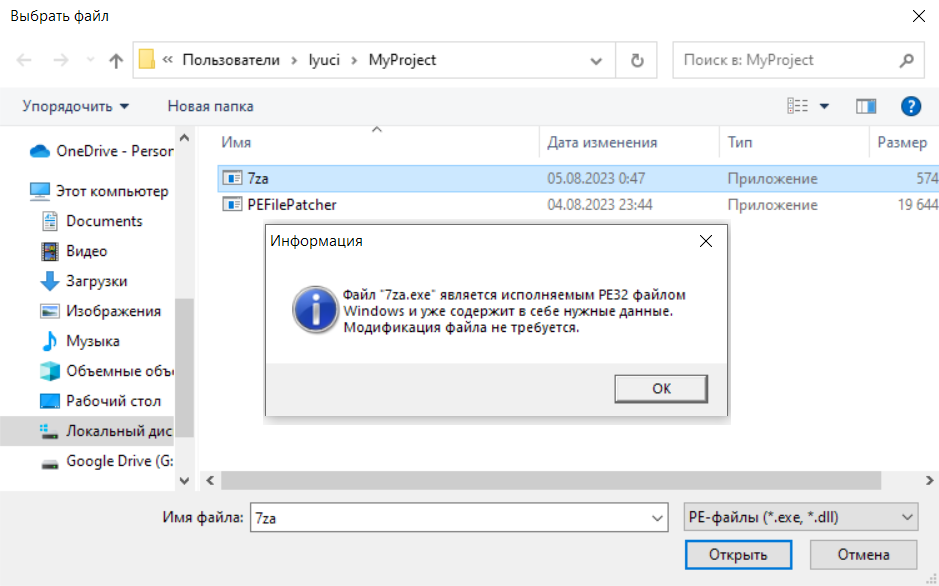This screenshot has width=939, height=586.
Task: Open the Загрузки folder in sidebar
Action: [x=96, y=281]
